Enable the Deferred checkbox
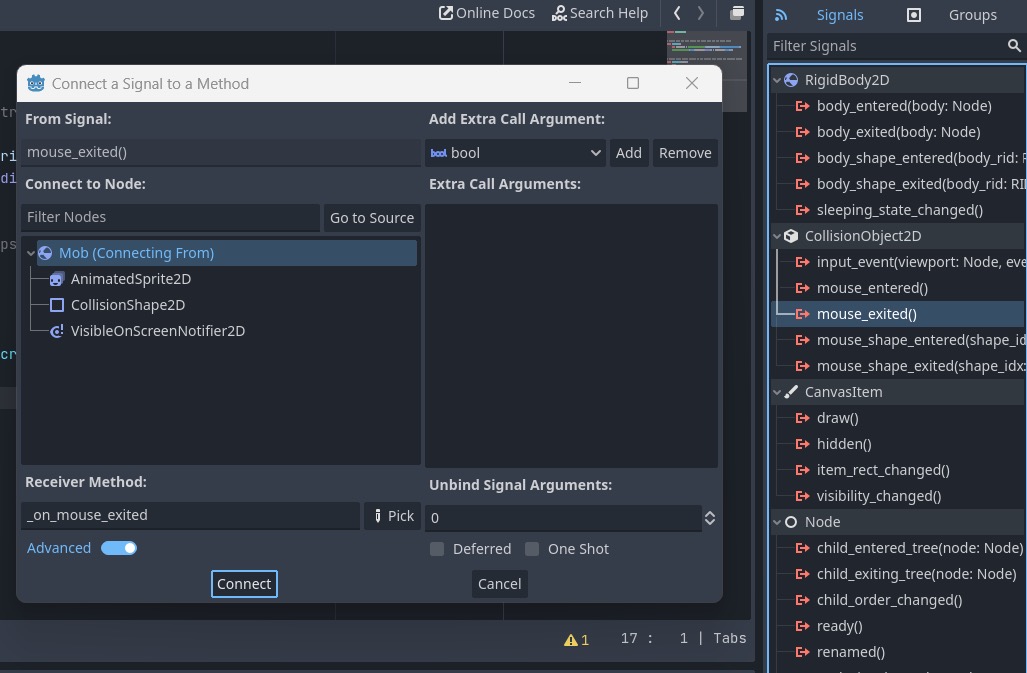Screen dimensions: 1027x673 (437, 549)
